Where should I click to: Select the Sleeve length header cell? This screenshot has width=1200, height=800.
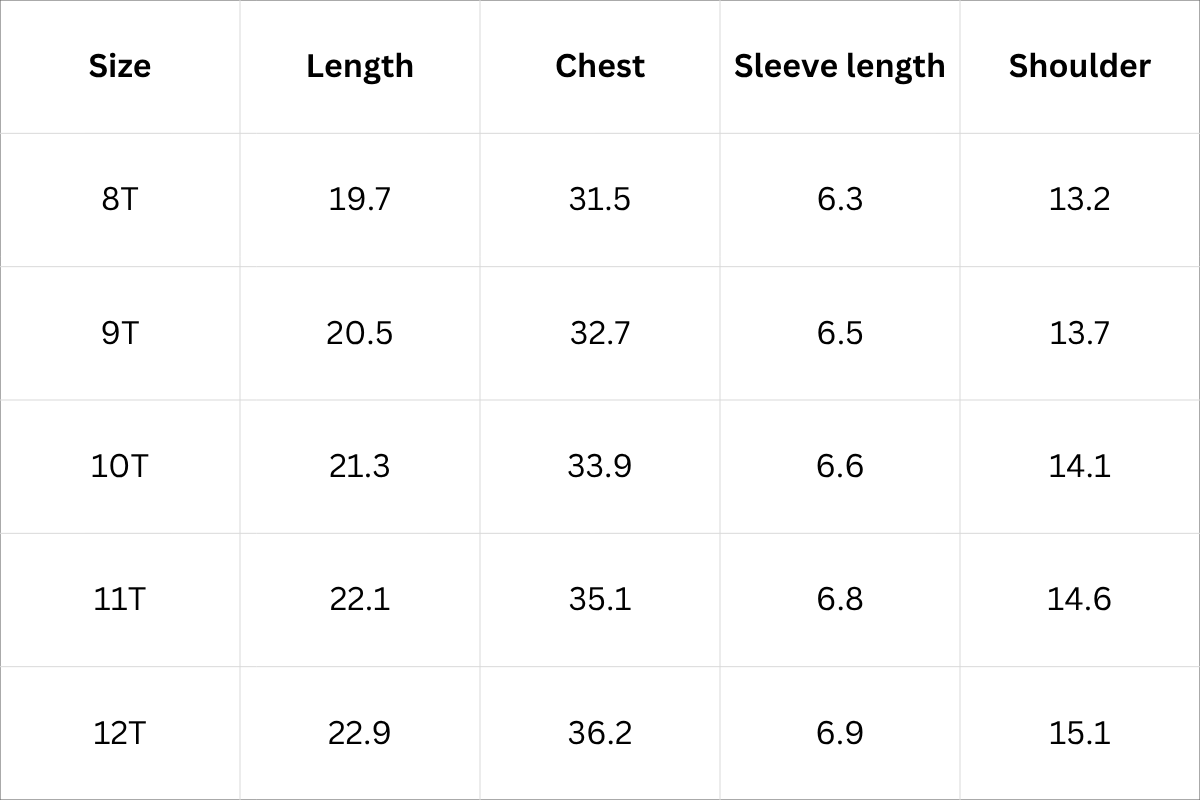coord(839,66)
